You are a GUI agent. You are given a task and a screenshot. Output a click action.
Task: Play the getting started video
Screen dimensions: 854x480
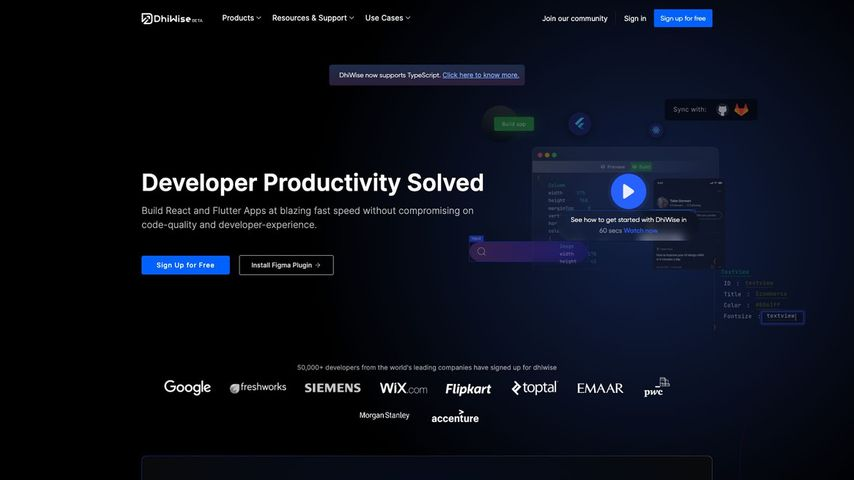click(628, 191)
